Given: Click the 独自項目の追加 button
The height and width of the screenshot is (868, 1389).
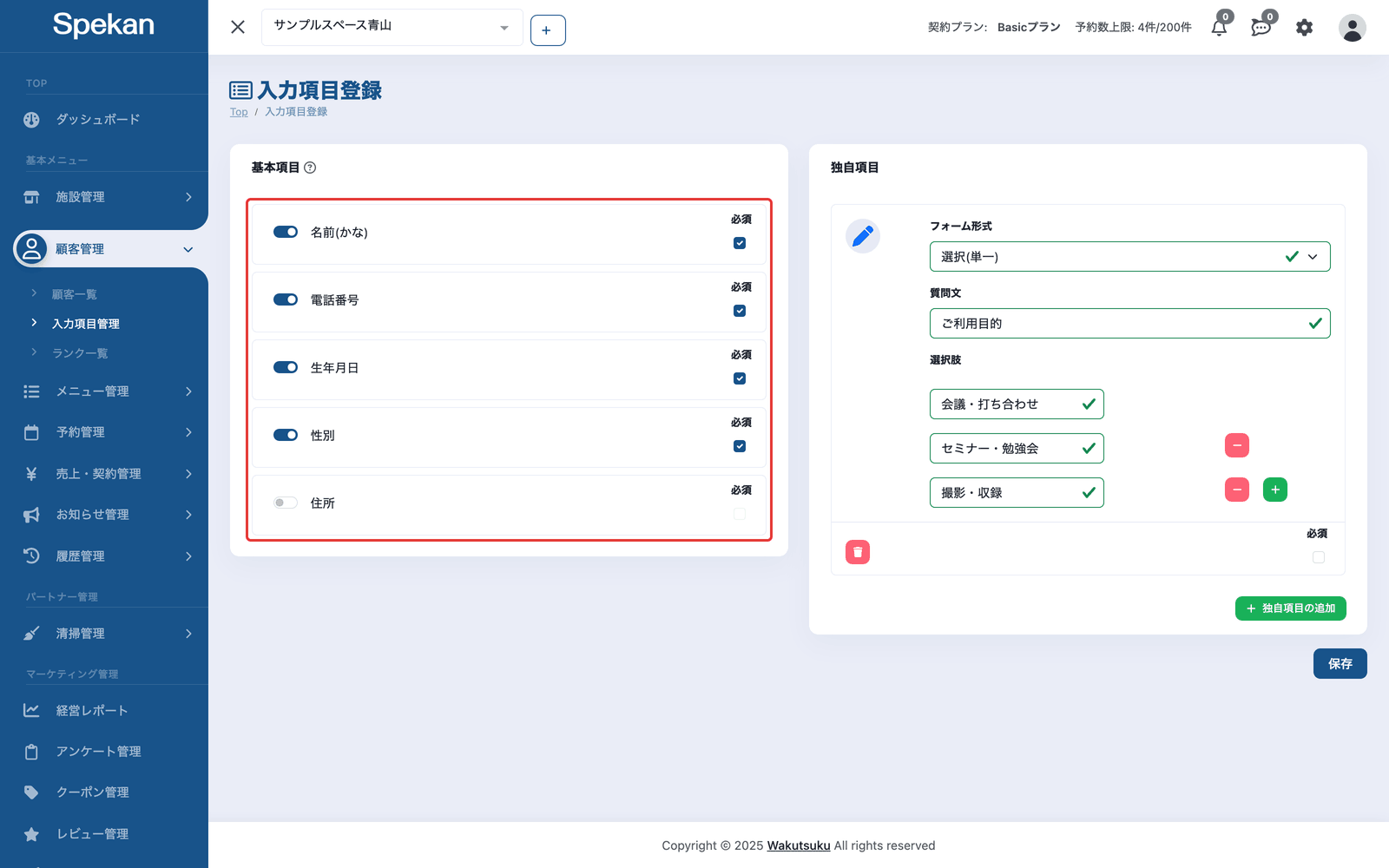Looking at the screenshot, I should (x=1290, y=608).
